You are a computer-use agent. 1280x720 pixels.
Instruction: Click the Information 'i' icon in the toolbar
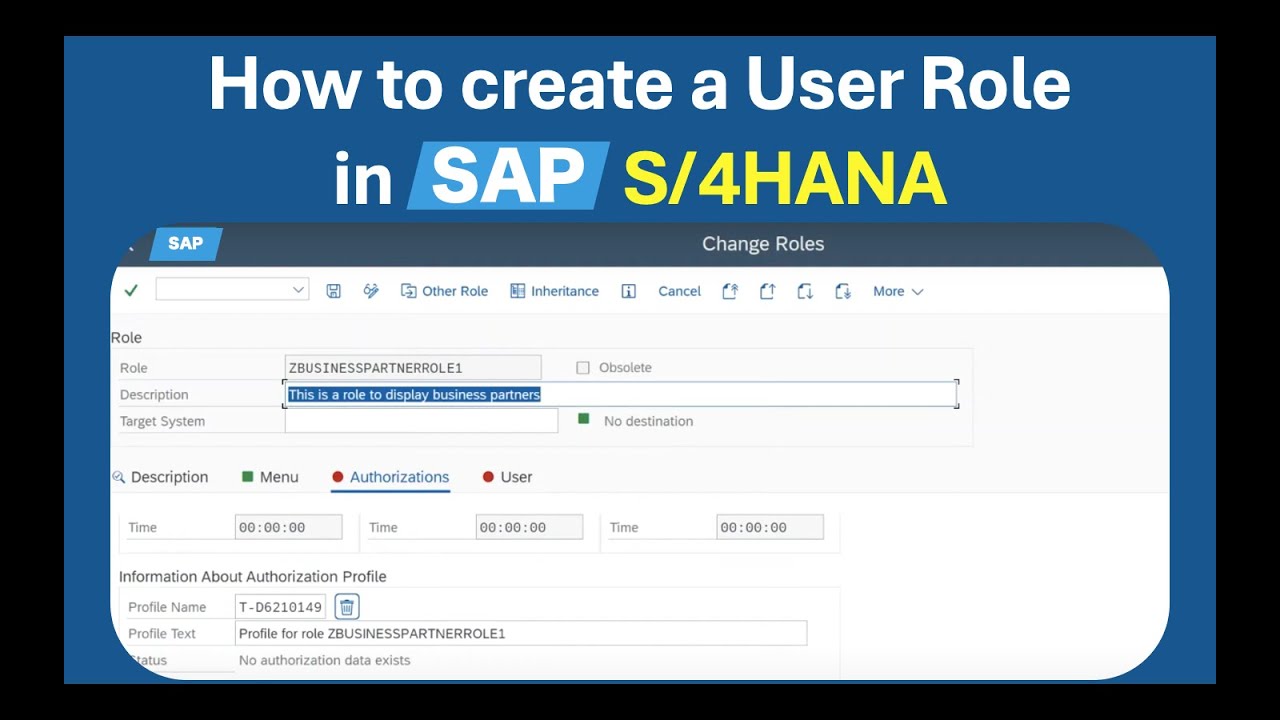(629, 291)
